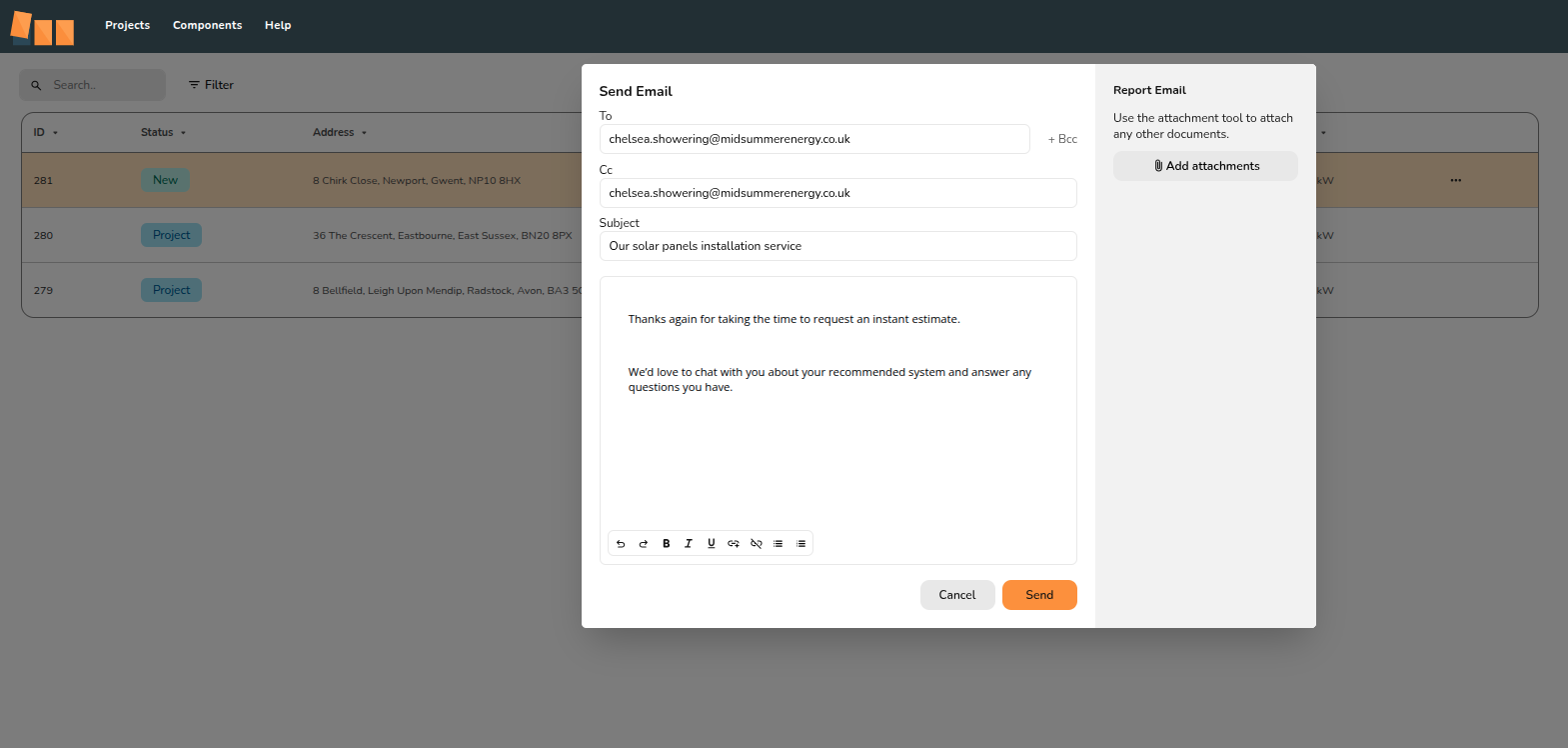Open the Projects menu
This screenshot has width=1568, height=748.
click(x=127, y=25)
